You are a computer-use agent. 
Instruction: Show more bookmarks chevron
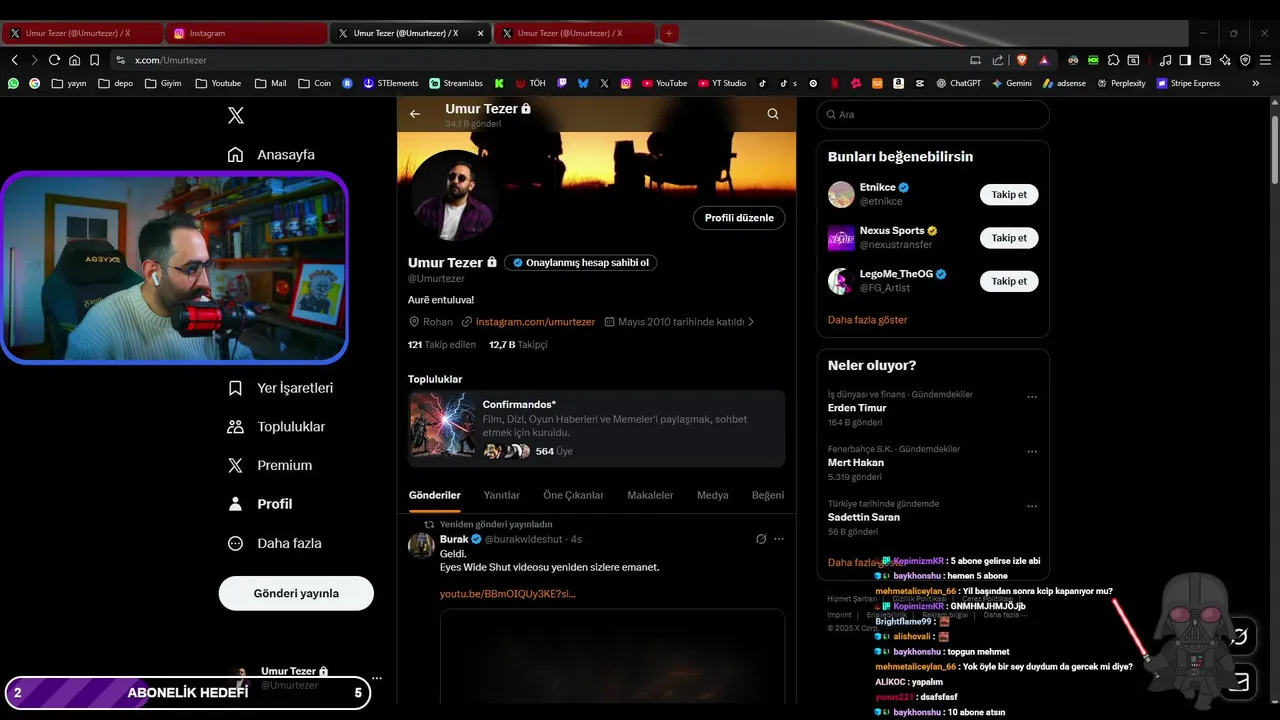coord(1256,83)
